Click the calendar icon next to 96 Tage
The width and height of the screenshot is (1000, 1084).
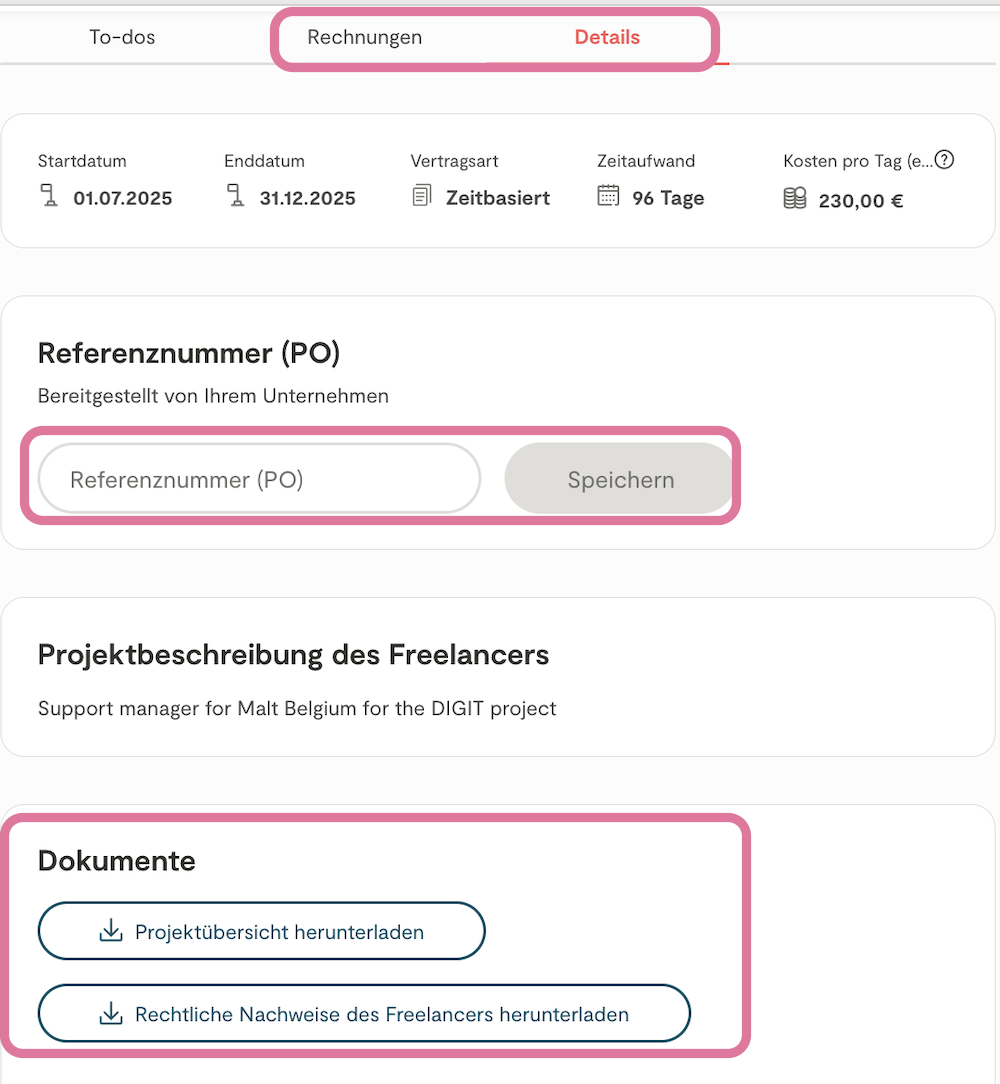[x=608, y=196]
